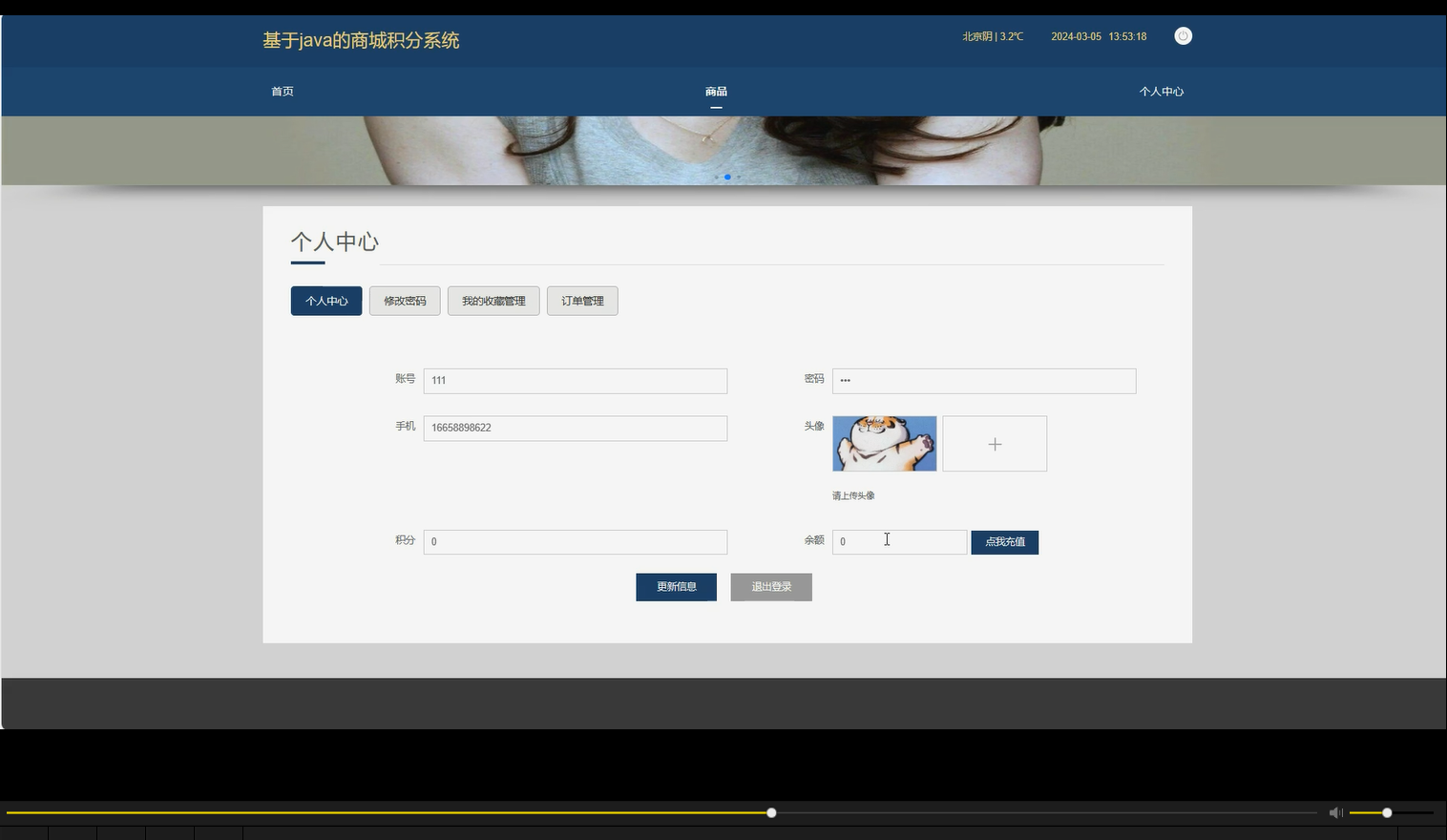Open the 订单管理 tab
Viewport: 1447px width, 840px height.
[582, 300]
